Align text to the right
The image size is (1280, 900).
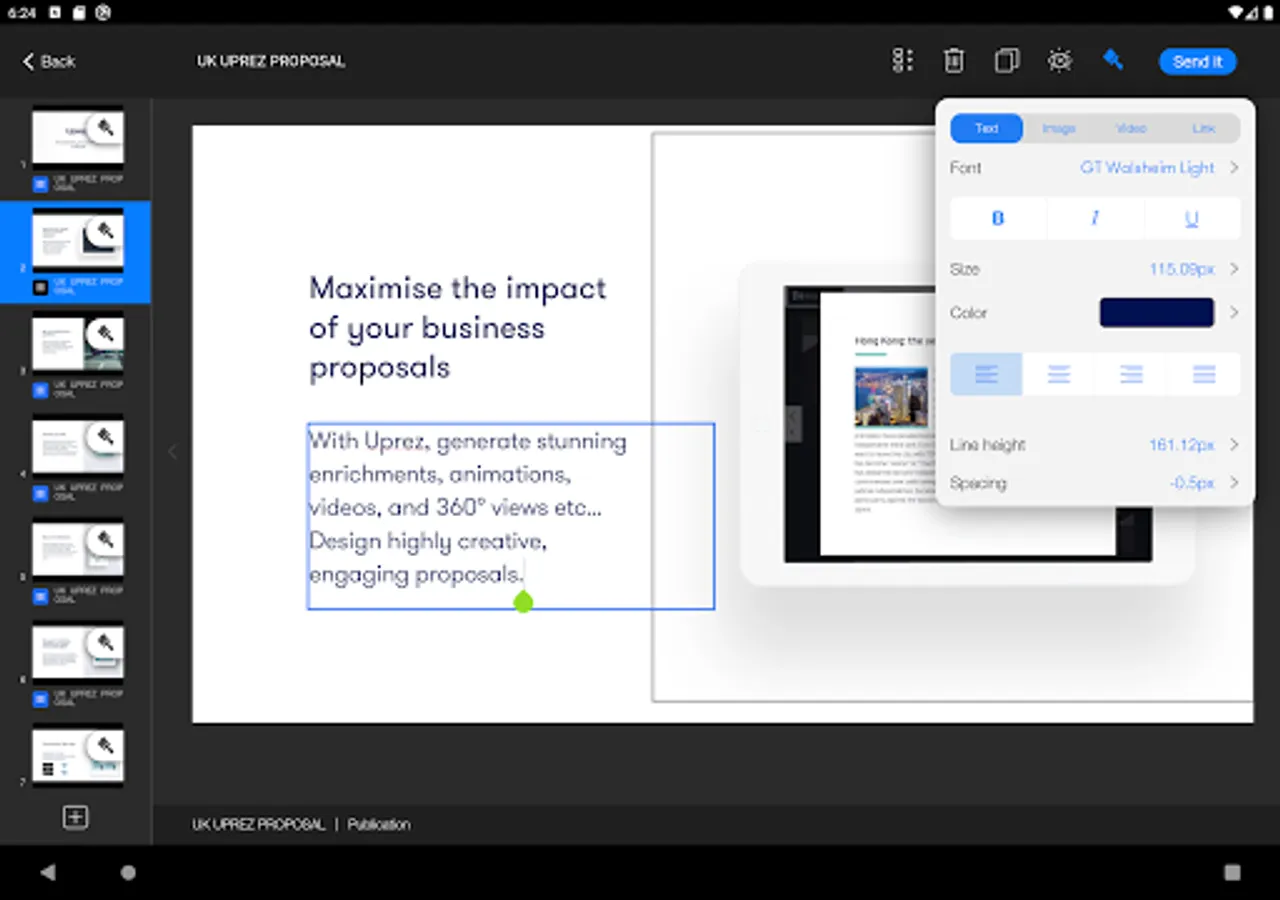[1131, 374]
